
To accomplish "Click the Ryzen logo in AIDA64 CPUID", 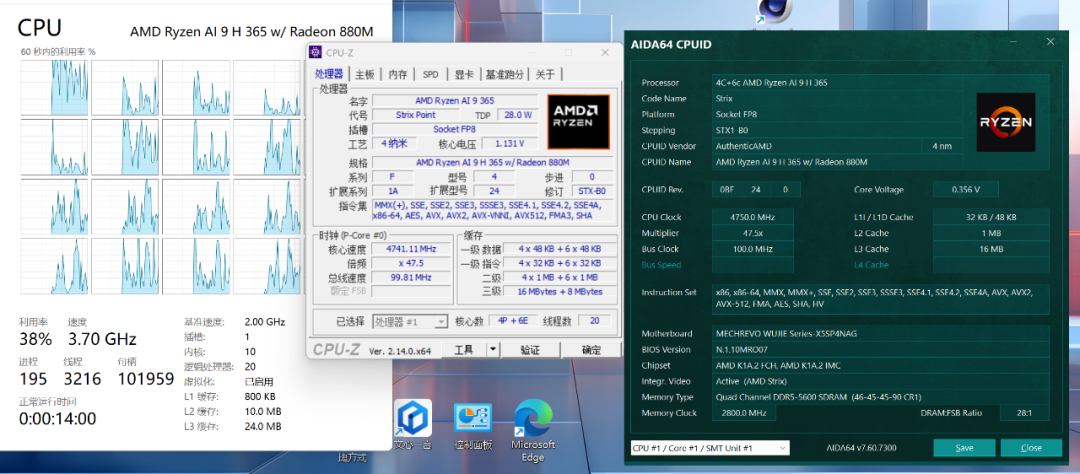I will pyautogui.click(x=1006, y=122).
